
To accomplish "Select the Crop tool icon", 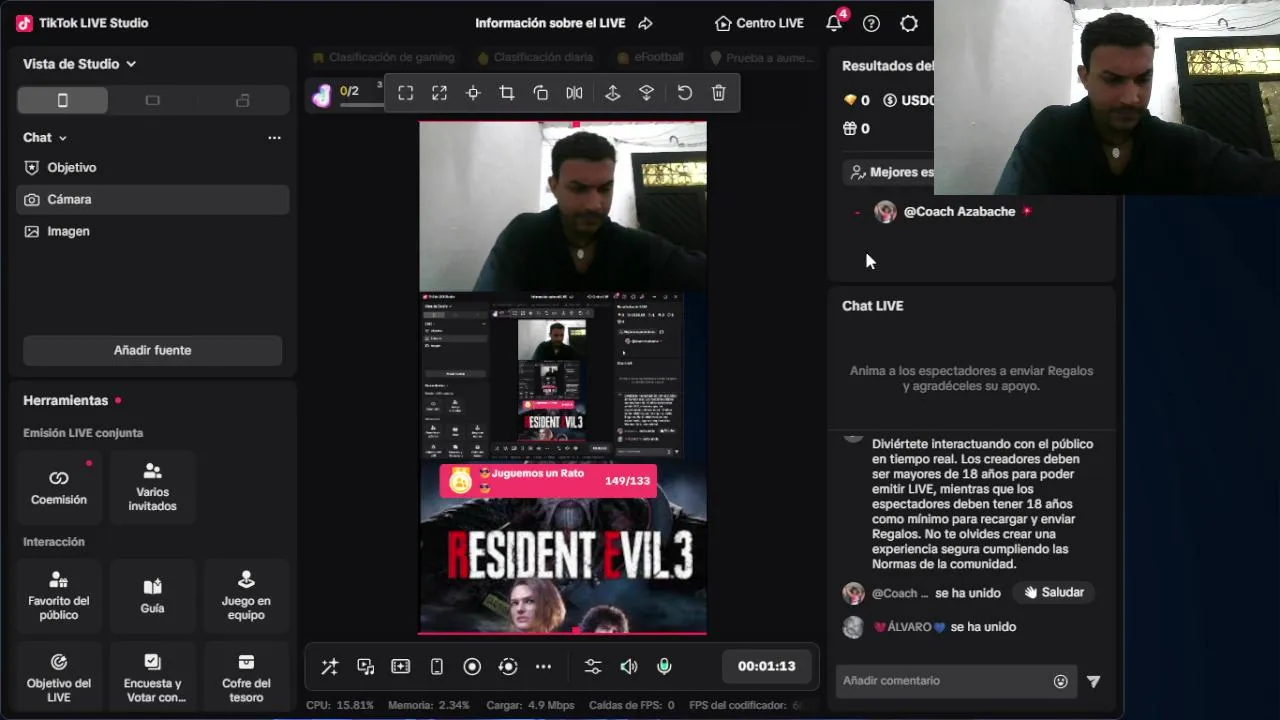I will (x=507, y=93).
